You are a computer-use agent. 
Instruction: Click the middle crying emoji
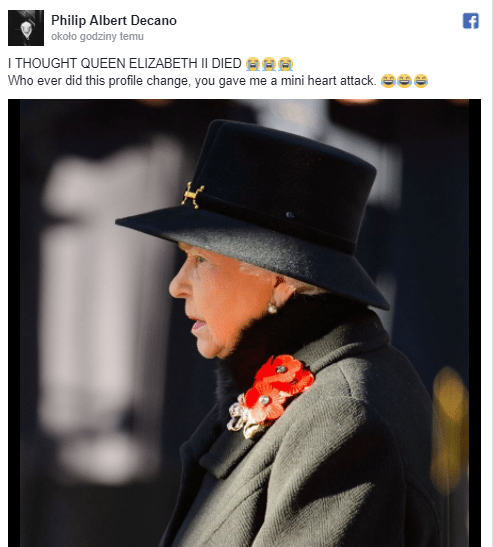click(269, 64)
